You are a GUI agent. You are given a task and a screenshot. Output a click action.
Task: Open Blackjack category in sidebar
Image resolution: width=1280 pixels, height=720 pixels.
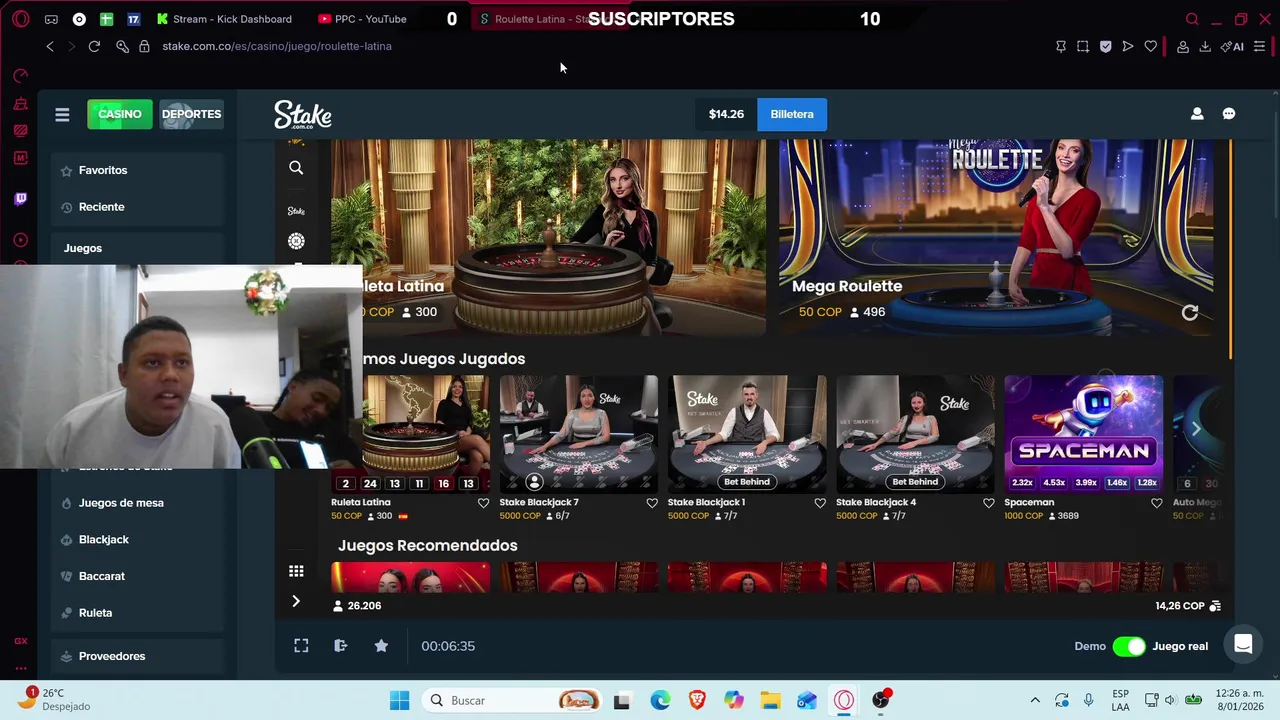138,540
